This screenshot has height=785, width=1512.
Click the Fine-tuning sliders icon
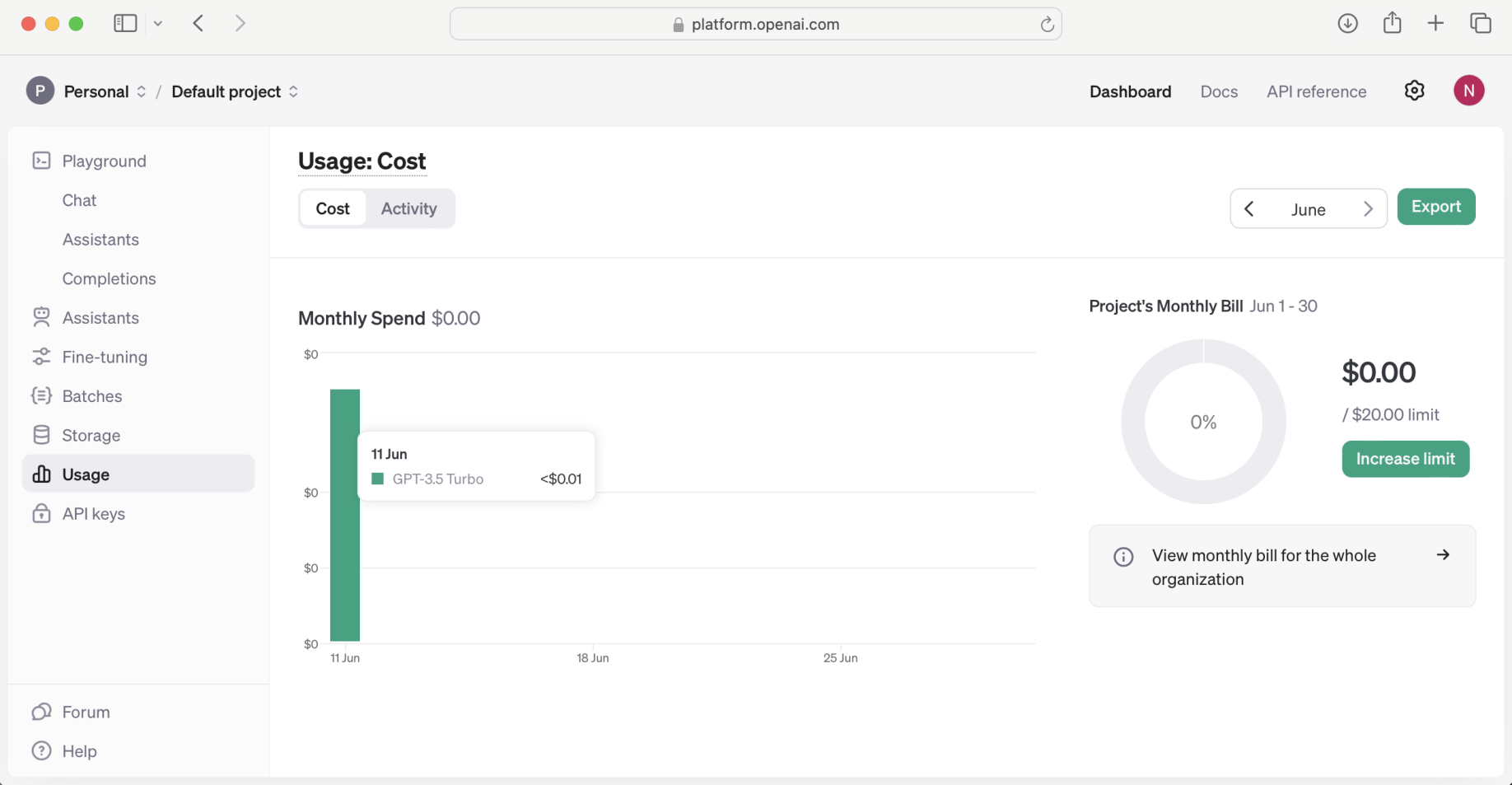coord(41,357)
